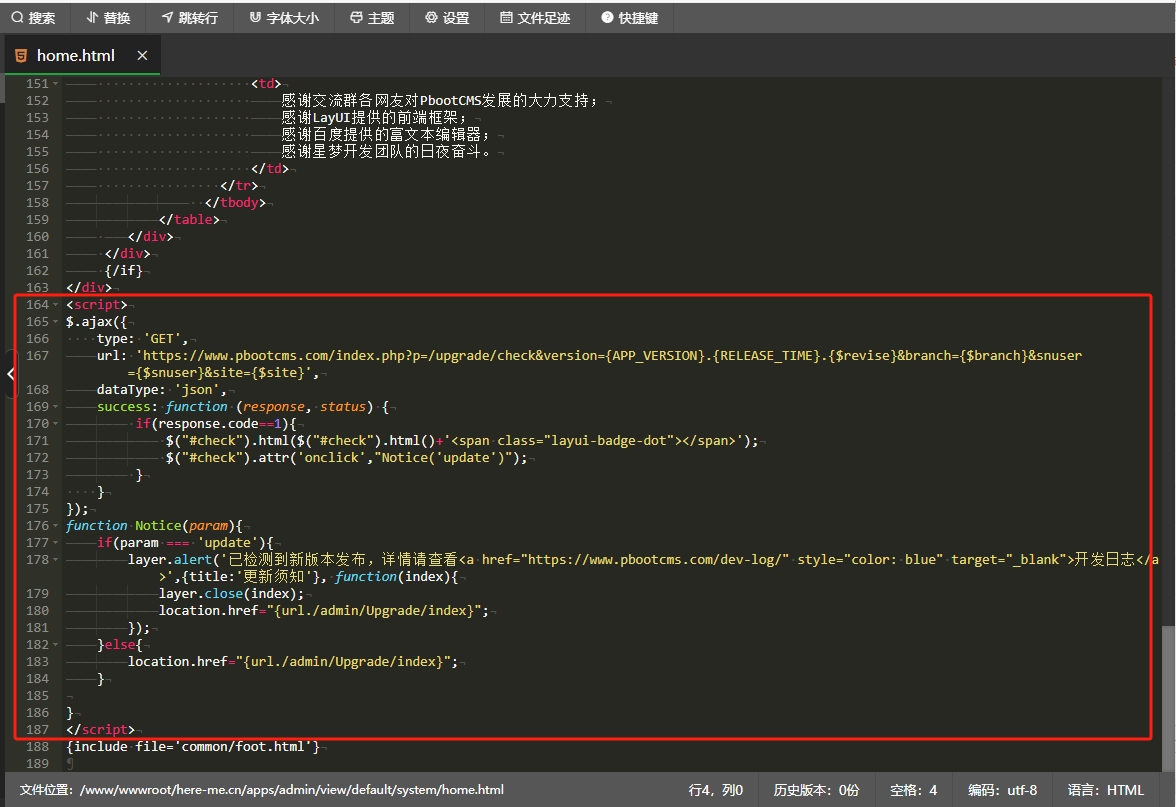Collapse success function fold at line 169
The height and width of the screenshot is (807, 1176).
[x=56, y=406]
